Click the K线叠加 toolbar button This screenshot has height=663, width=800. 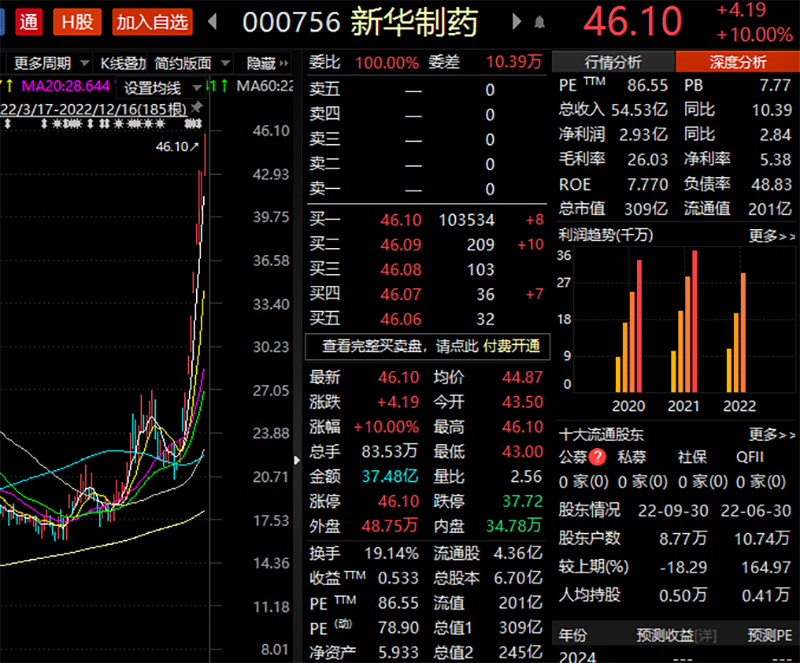click(x=123, y=63)
